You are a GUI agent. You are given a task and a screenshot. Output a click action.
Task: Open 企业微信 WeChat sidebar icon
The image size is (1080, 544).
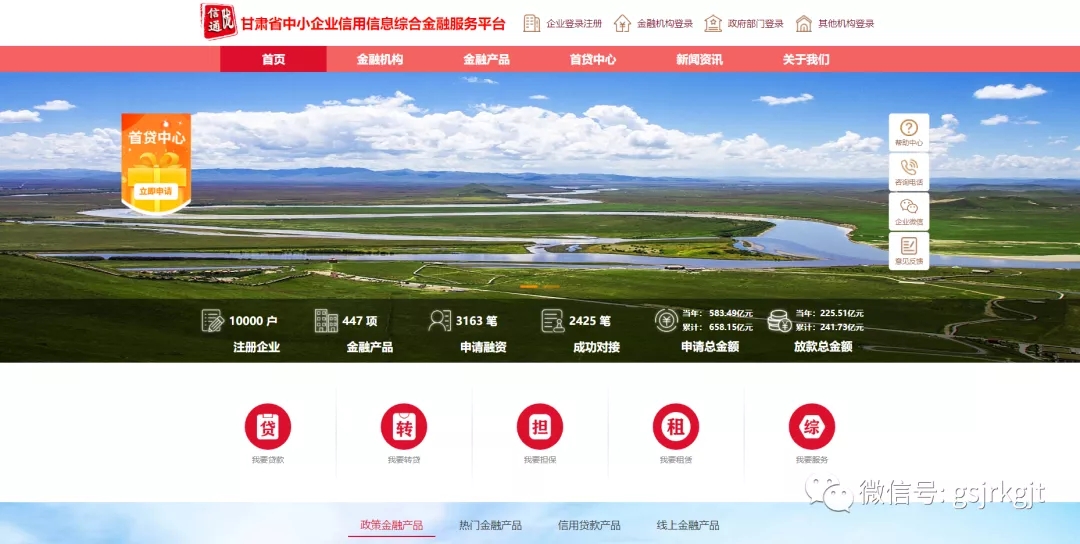(x=908, y=211)
